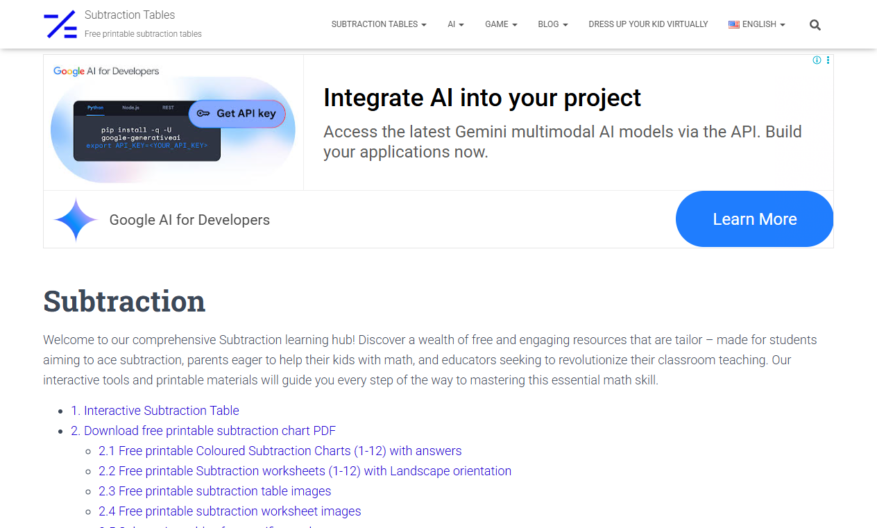Open Coloured Subtraction Charts with answers link
Screen dimensions: 877x528
point(280,451)
